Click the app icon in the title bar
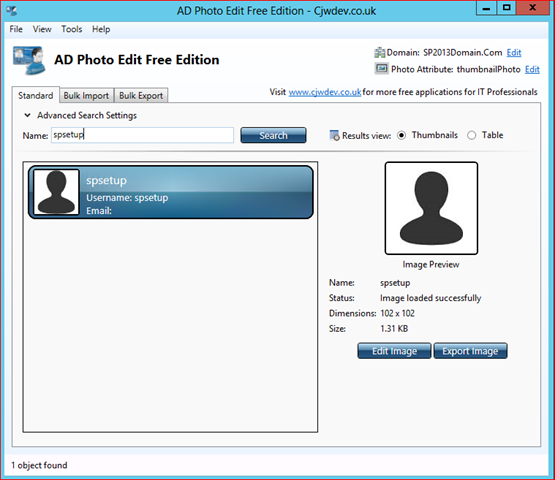555x480 pixels. (12, 11)
